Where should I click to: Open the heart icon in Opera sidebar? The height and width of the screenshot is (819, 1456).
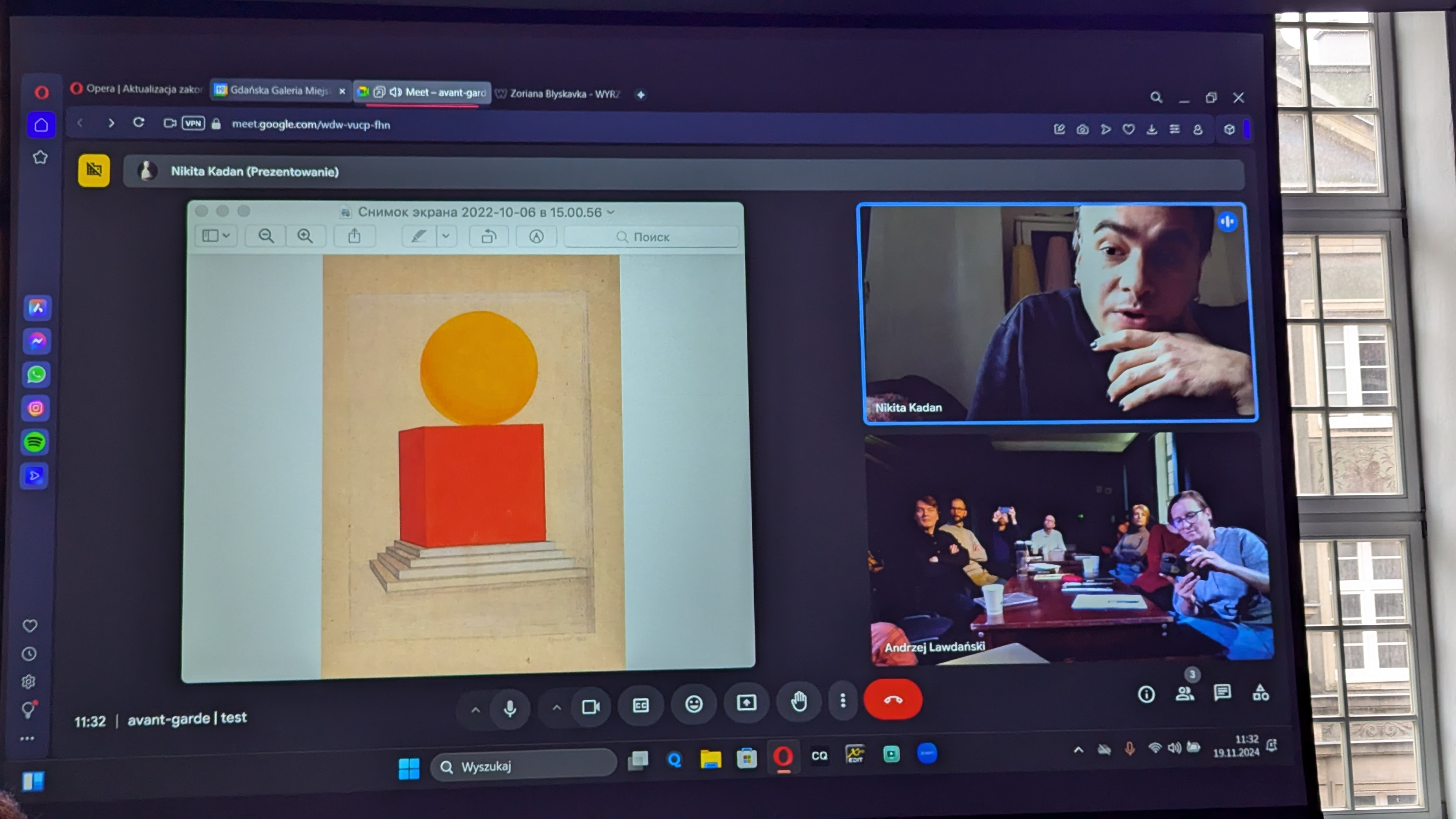tap(30, 626)
